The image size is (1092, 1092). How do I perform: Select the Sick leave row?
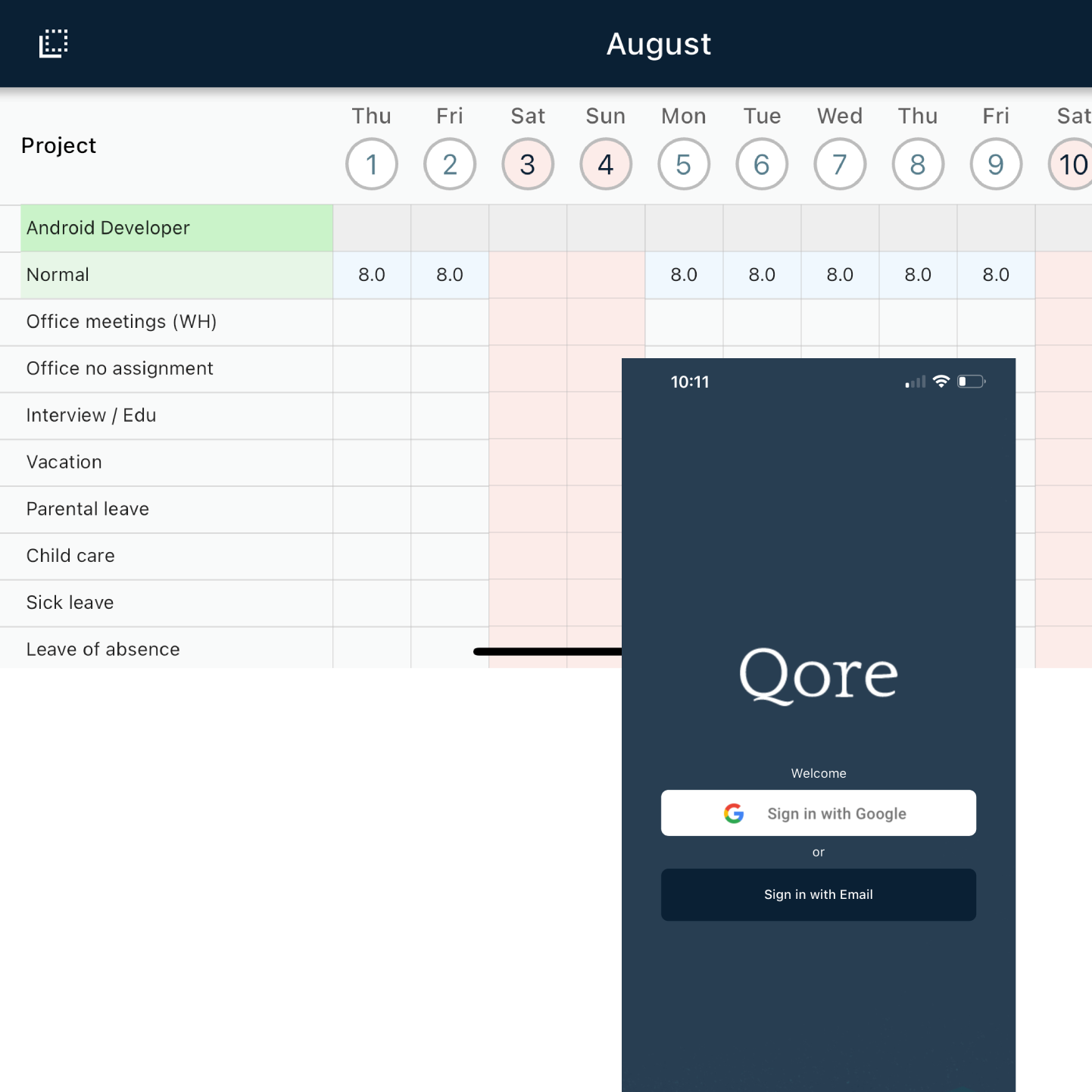click(167, 604)
